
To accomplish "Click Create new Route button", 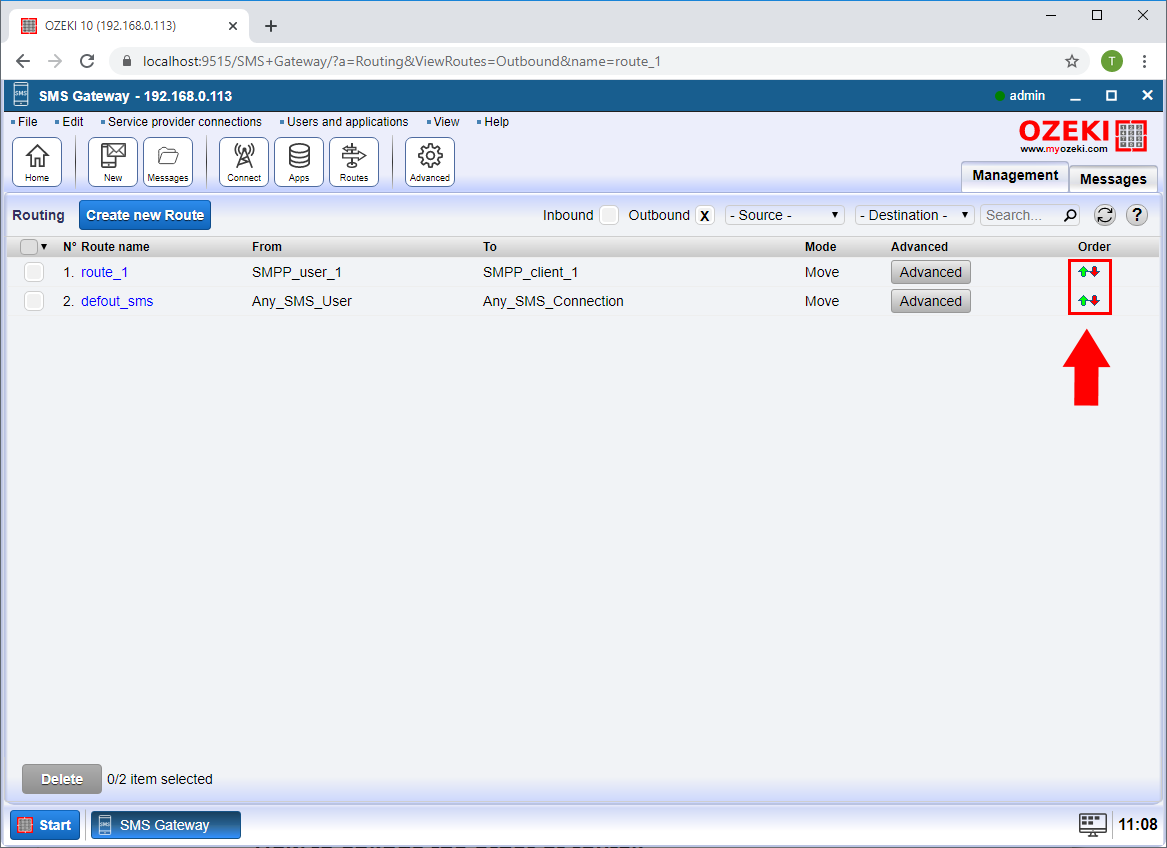I will pos(145,215).
